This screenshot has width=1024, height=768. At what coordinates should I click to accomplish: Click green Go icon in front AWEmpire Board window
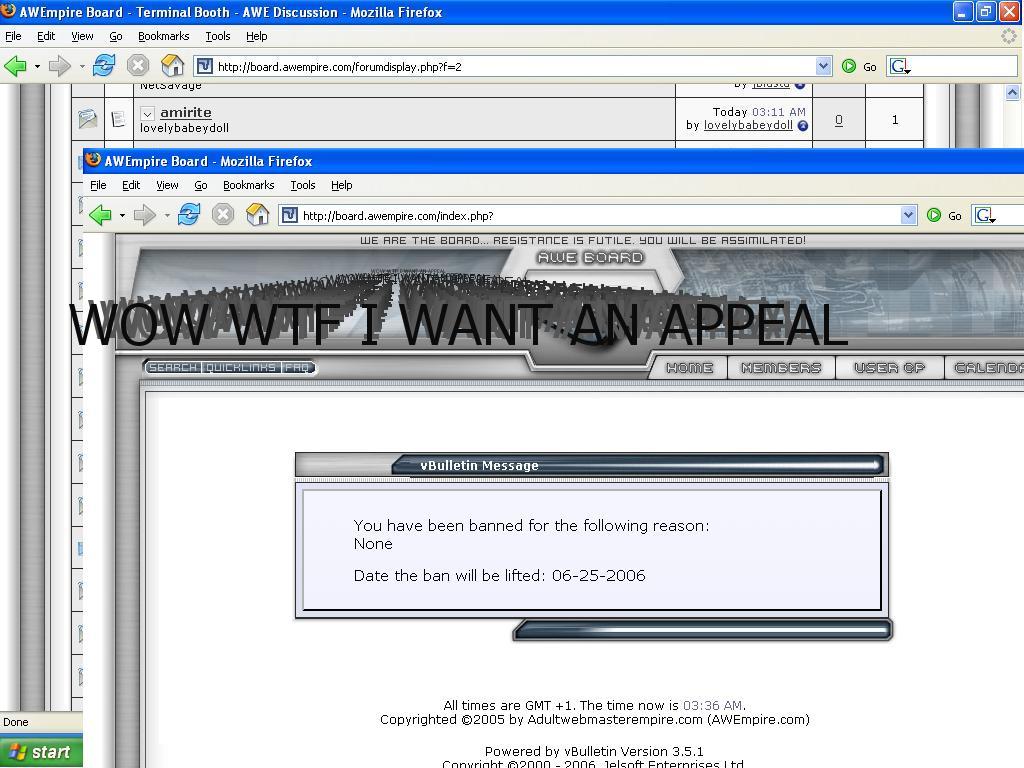click(x=934, y=215)
